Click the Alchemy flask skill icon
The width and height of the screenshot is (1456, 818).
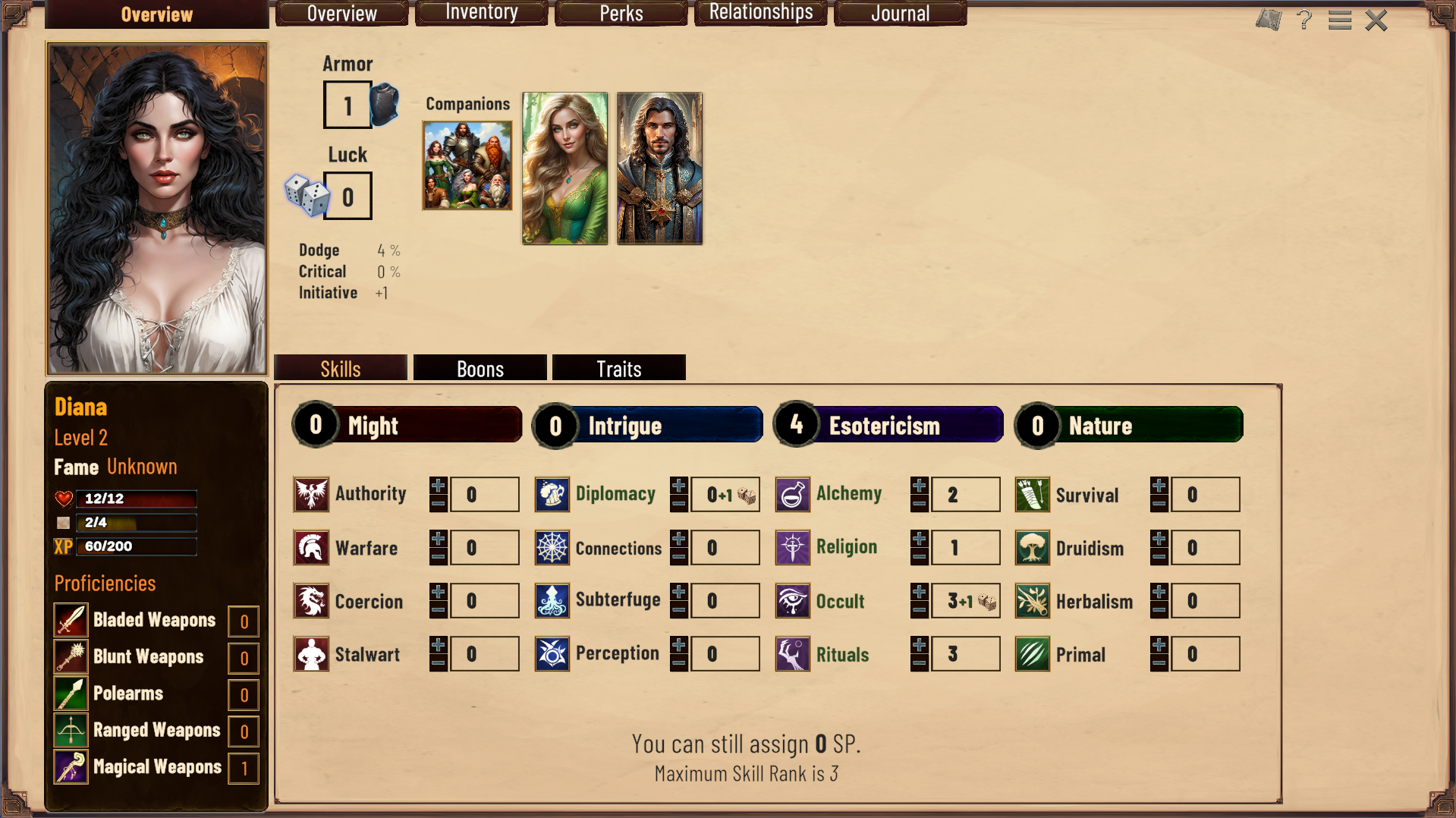(792, 495)
